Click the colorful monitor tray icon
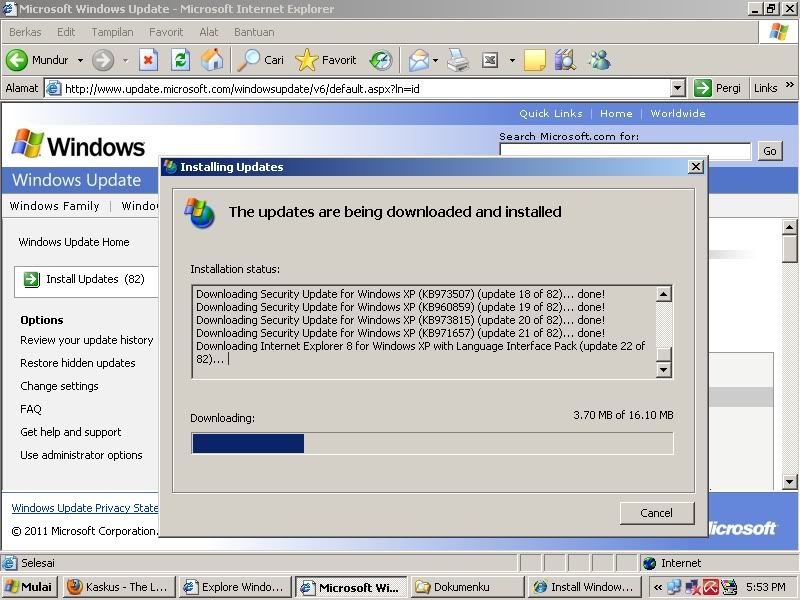Viewport: 800px width, 600px height. click(730, 587)
